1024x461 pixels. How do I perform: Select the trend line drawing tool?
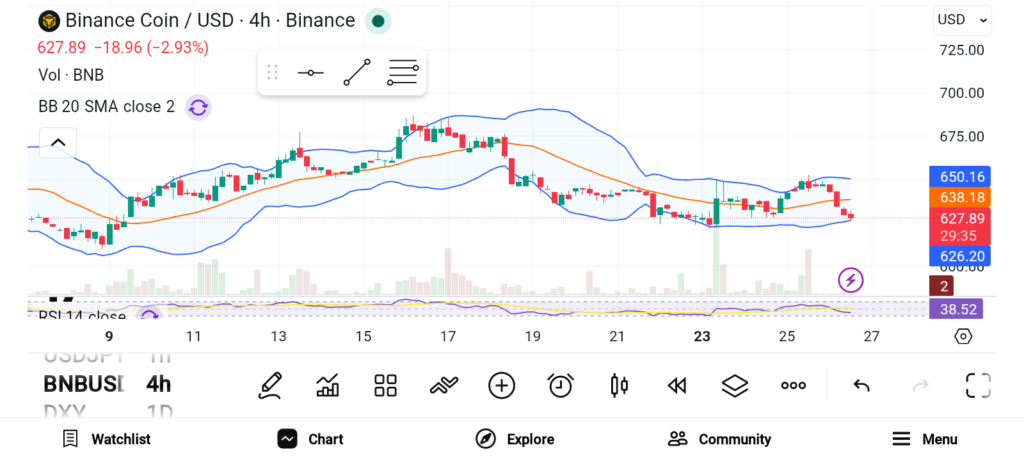tap(357, 73)
